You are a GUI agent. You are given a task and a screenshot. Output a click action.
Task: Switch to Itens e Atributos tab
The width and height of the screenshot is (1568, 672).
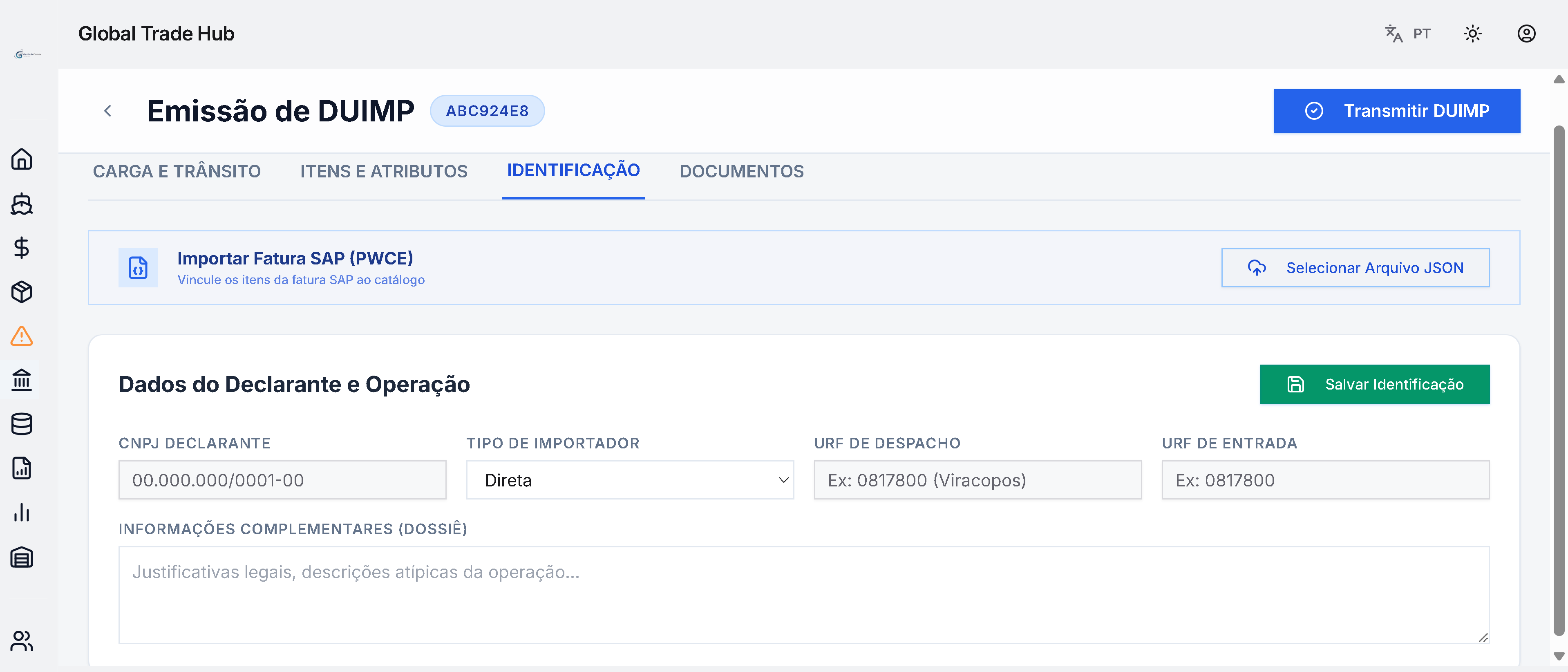pyautogui.click(x=383, y=171)
